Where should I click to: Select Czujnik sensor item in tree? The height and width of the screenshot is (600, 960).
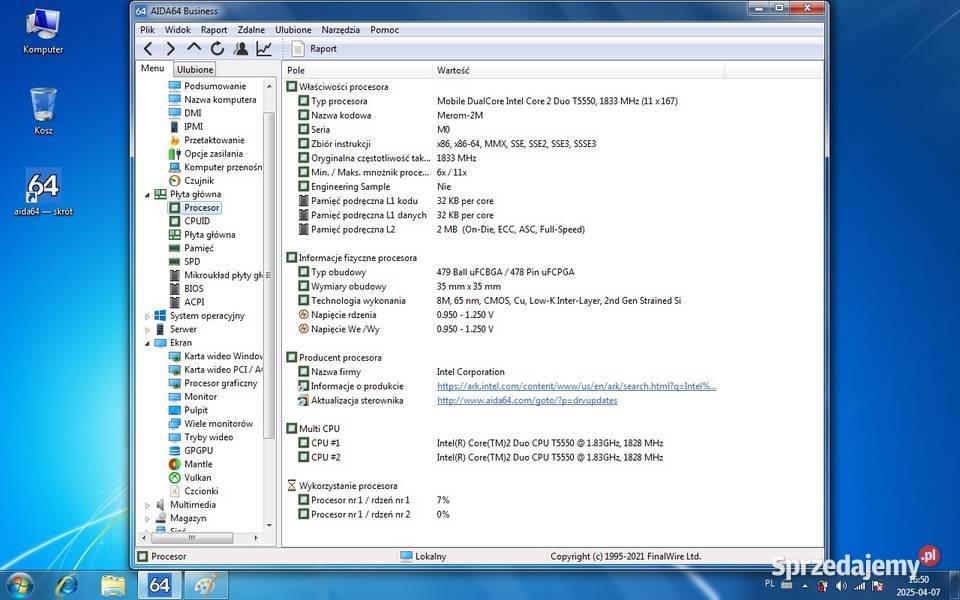tap(198, 180)
